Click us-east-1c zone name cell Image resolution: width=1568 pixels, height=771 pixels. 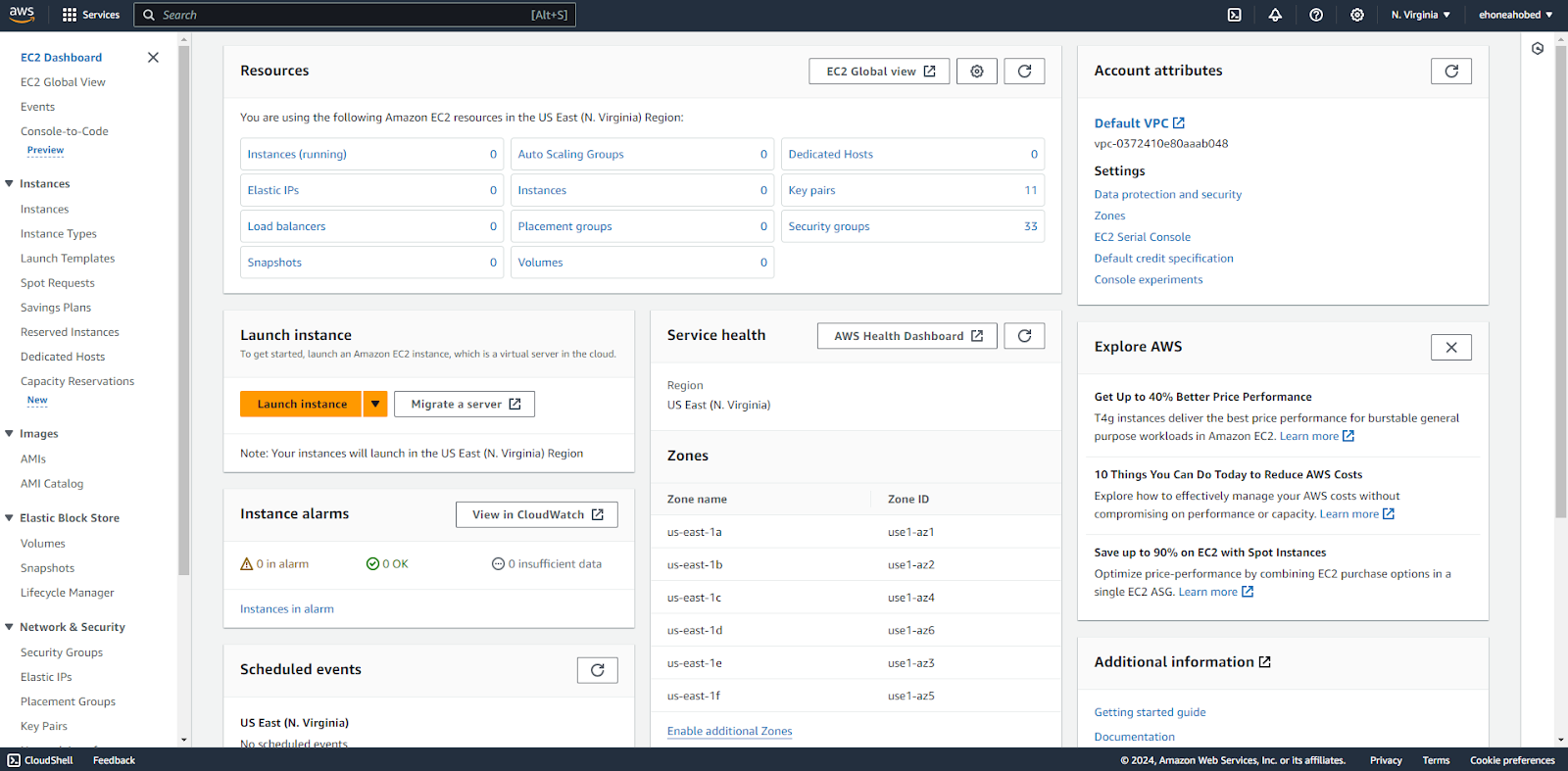[x=695, y=598]
